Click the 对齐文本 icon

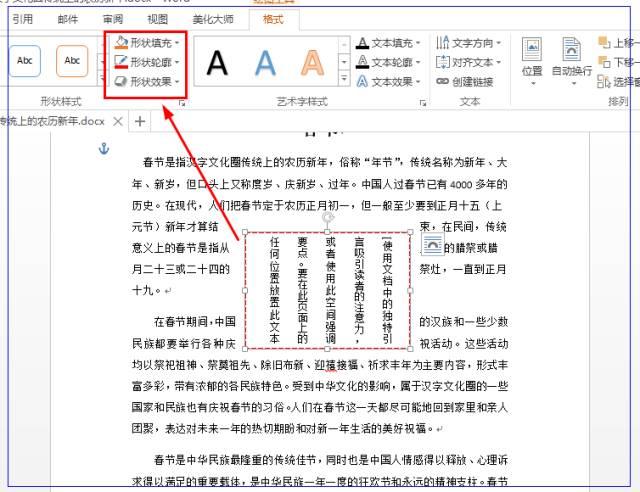click(442, 62)
